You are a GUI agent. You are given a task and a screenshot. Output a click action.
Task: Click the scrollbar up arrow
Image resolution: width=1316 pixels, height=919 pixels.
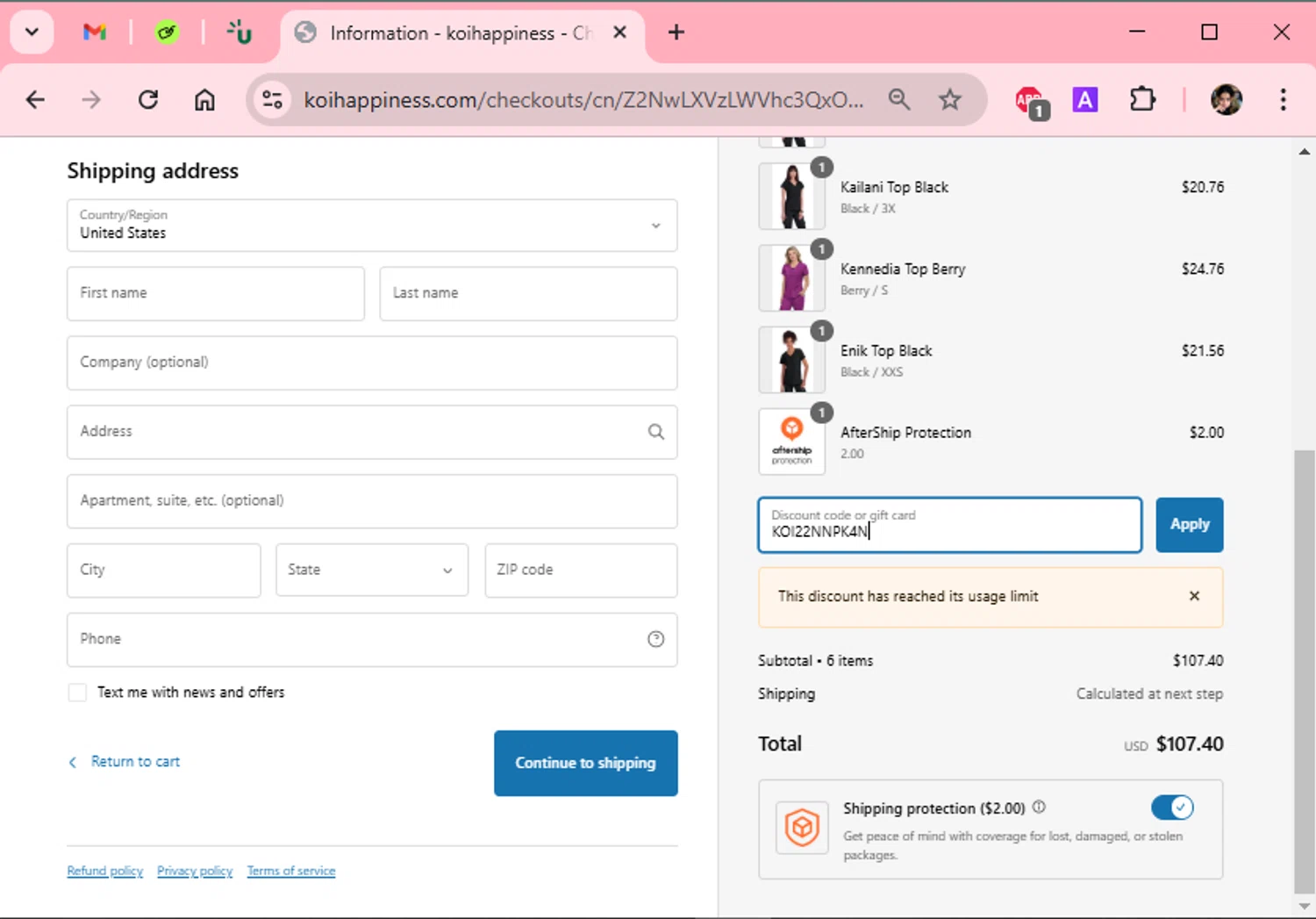(x=1304, y=152)
